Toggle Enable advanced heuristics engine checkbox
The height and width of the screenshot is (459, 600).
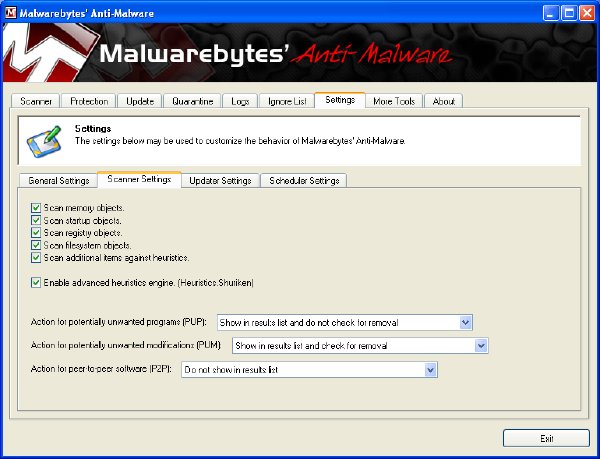[36, 283]
